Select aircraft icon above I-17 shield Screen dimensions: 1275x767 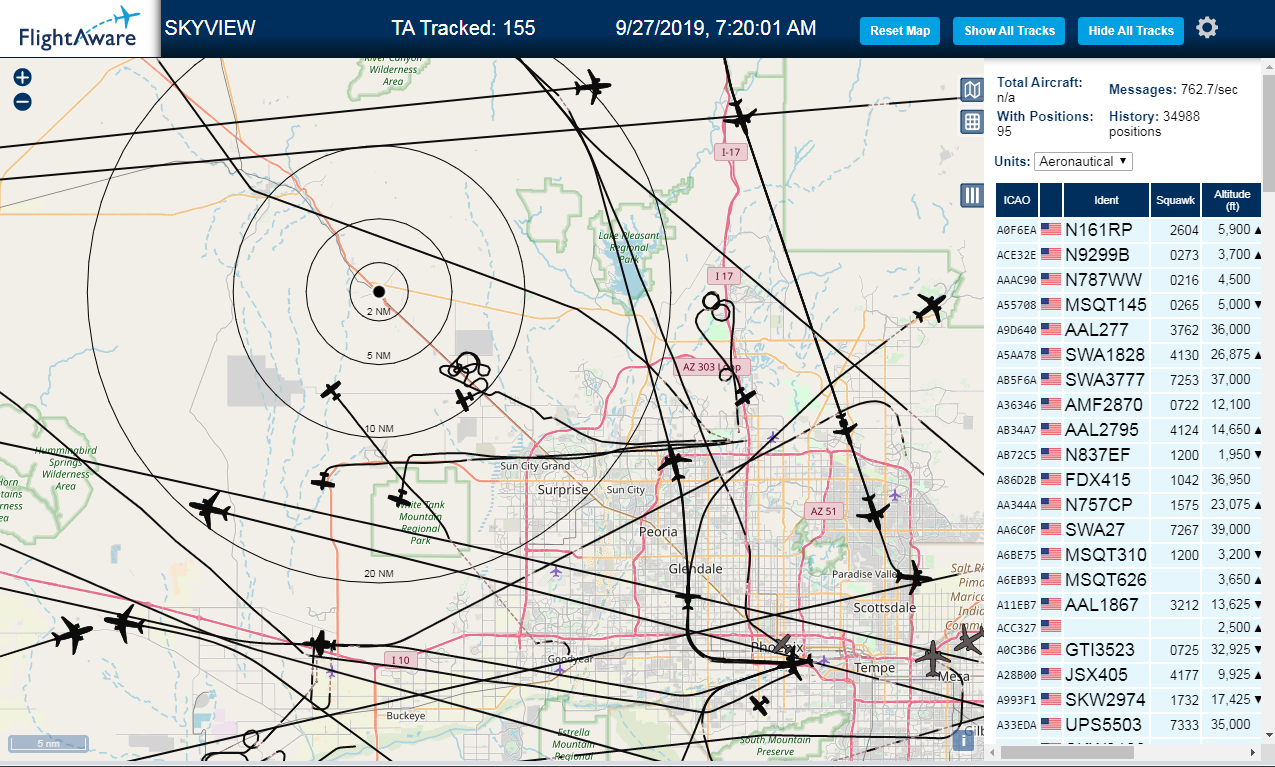pos(739,117)
